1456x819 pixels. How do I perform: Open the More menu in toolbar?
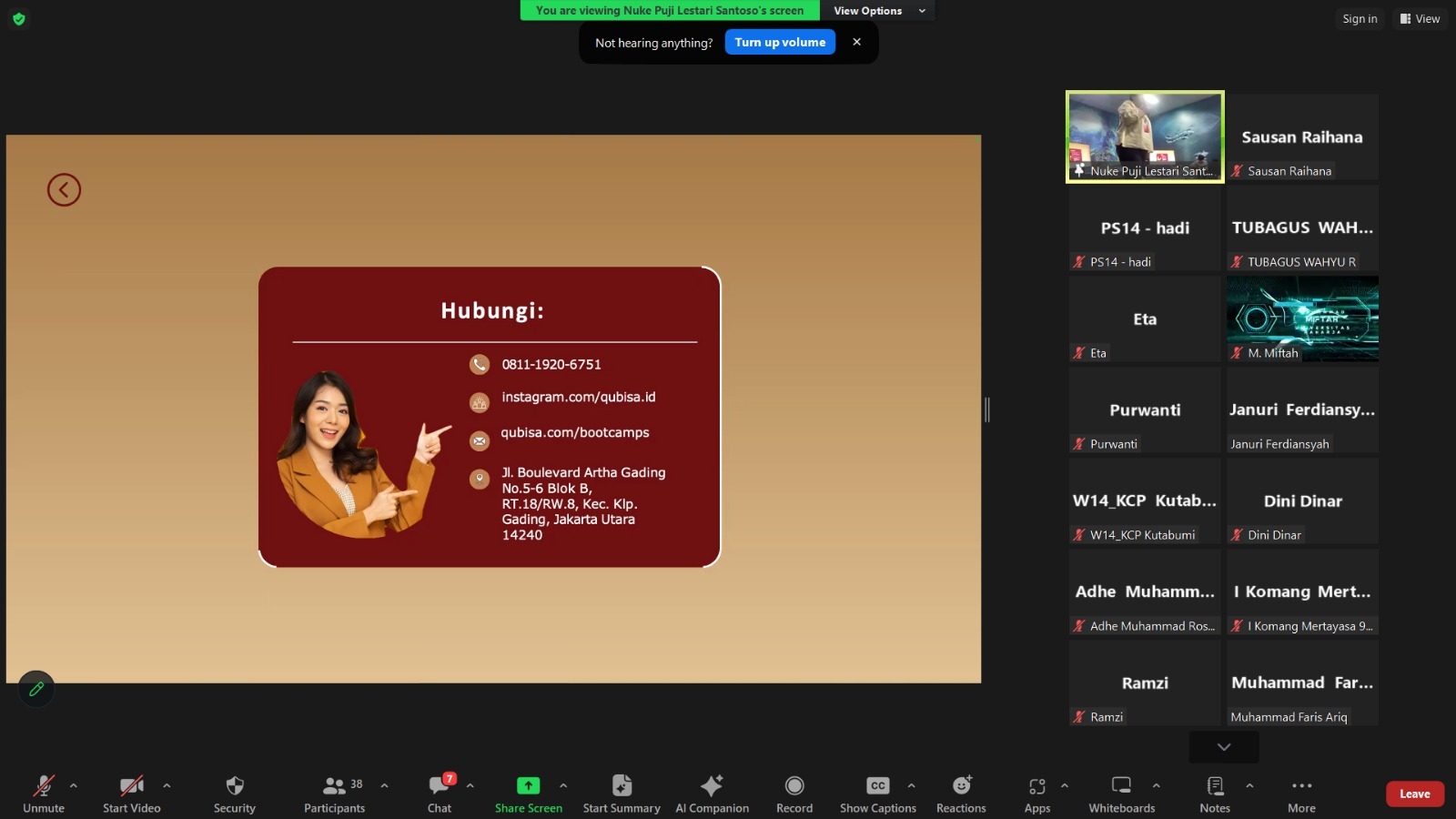point(1302,794)
